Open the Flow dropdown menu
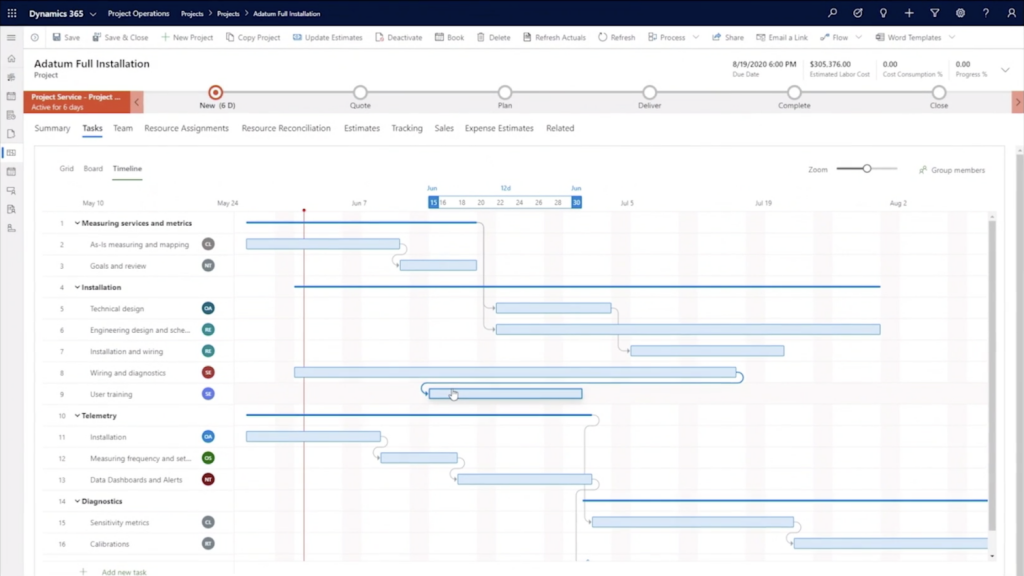Screen dimensions: 1024x576 click(840, 37)
